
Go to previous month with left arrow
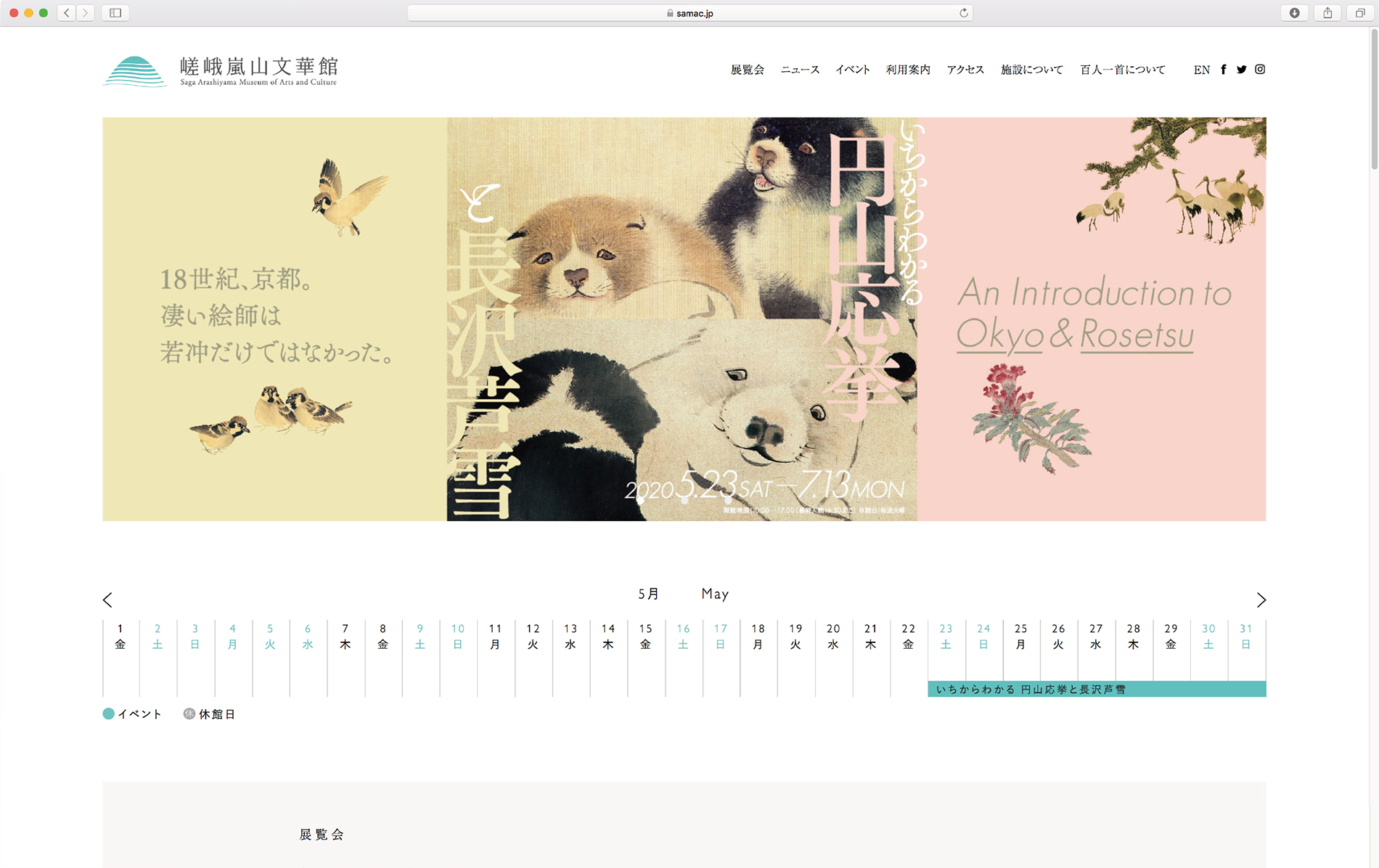click(x=107, y=600)
